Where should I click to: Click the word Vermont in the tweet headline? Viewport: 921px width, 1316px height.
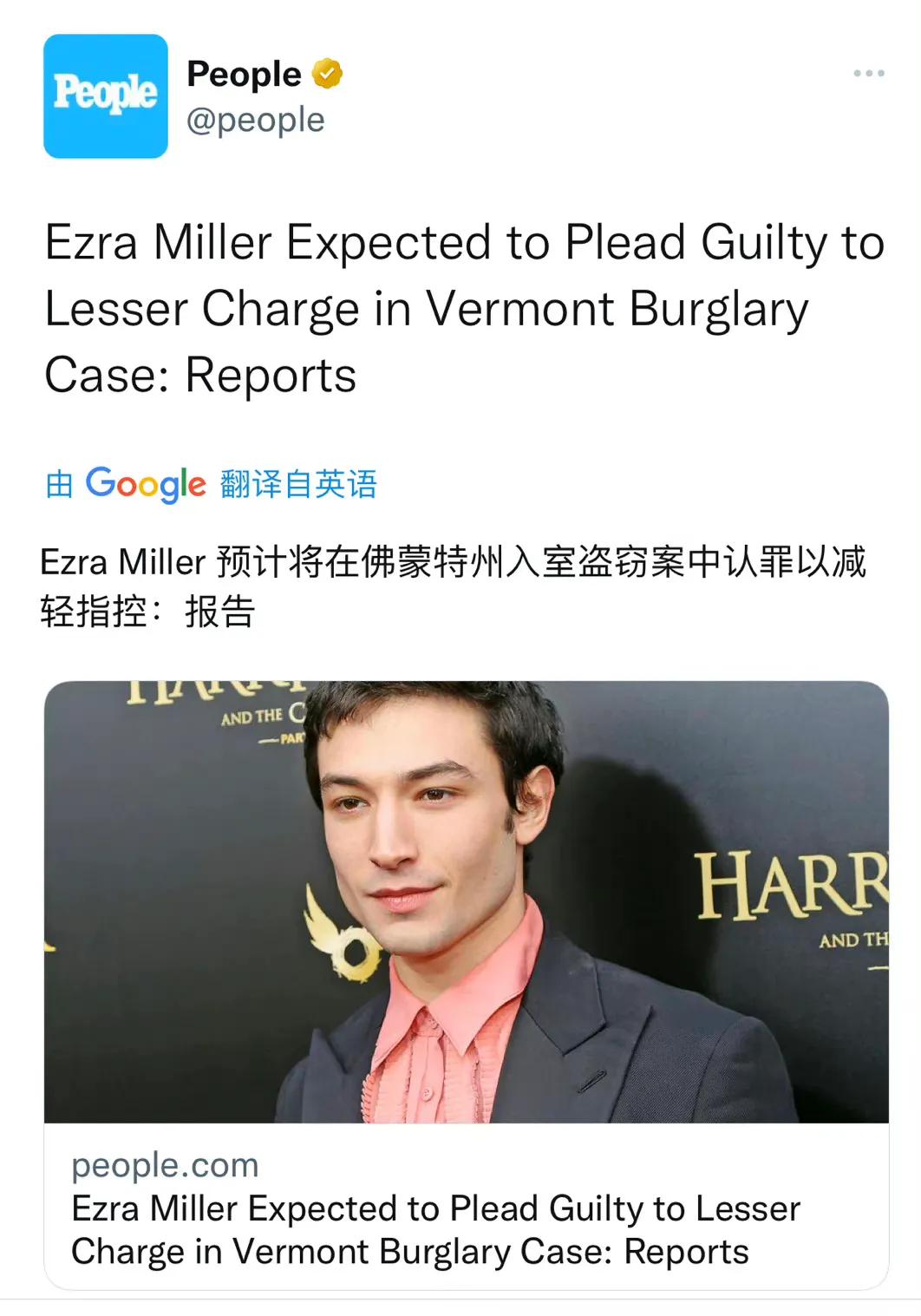tap(519, 308)
